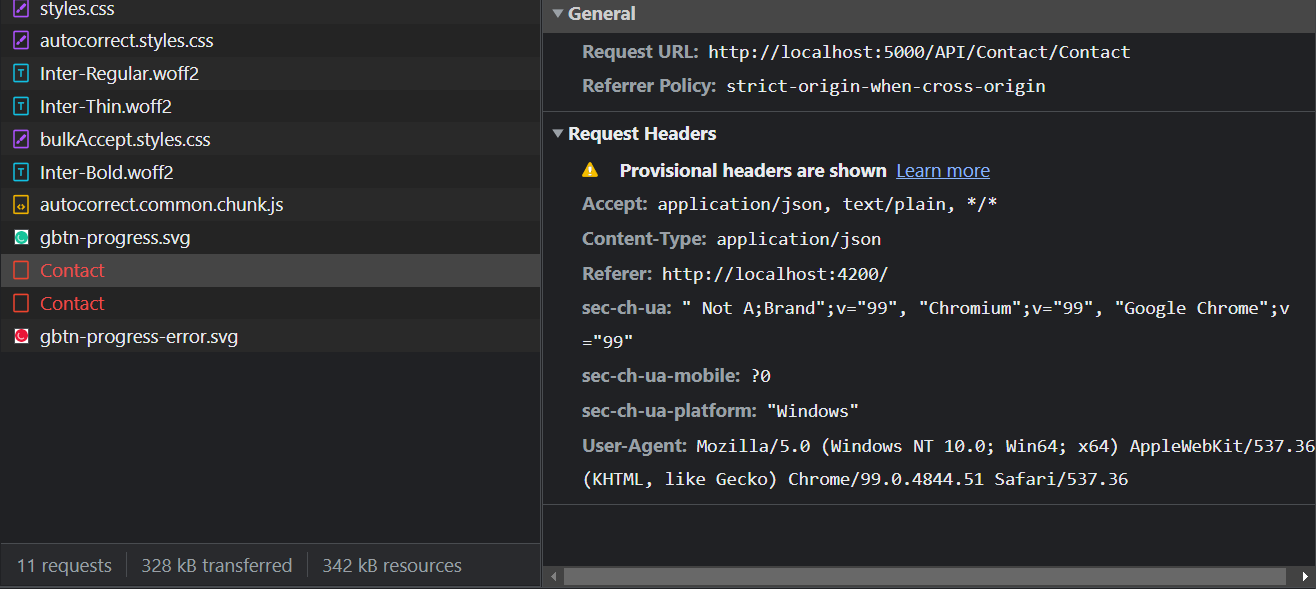The width and height of the screenshot is (1316, 589).
Task: Click the 342 kB resources status
Action: [x=392, y=566]
